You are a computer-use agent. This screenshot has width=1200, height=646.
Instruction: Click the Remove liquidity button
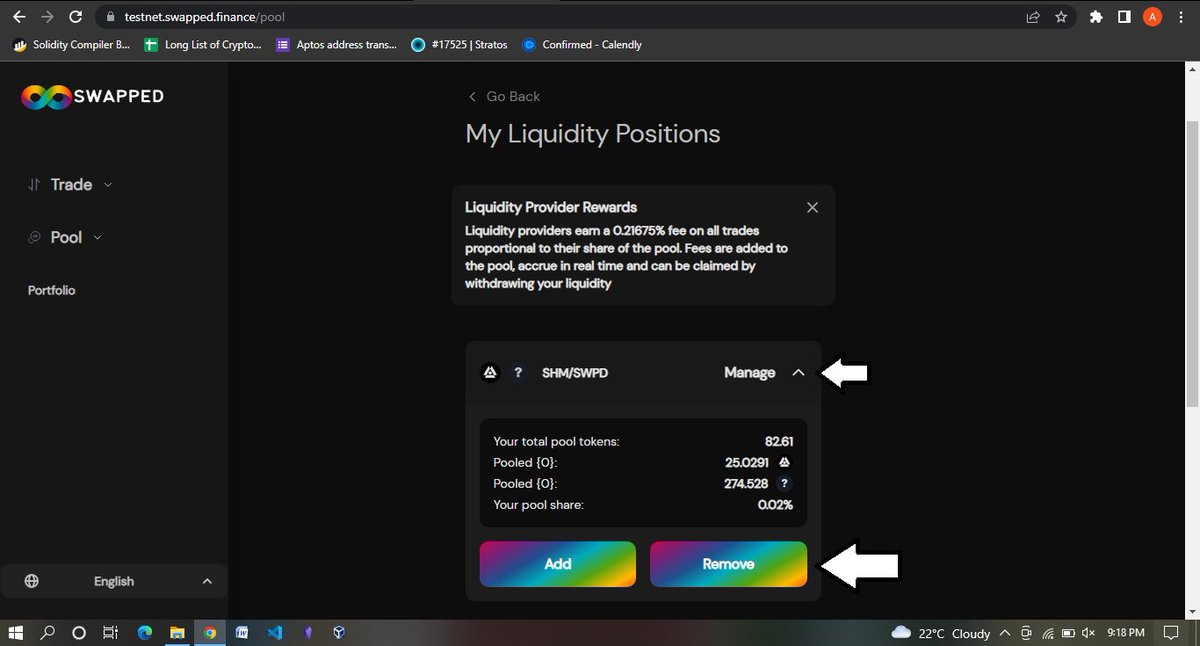(728, 564)
